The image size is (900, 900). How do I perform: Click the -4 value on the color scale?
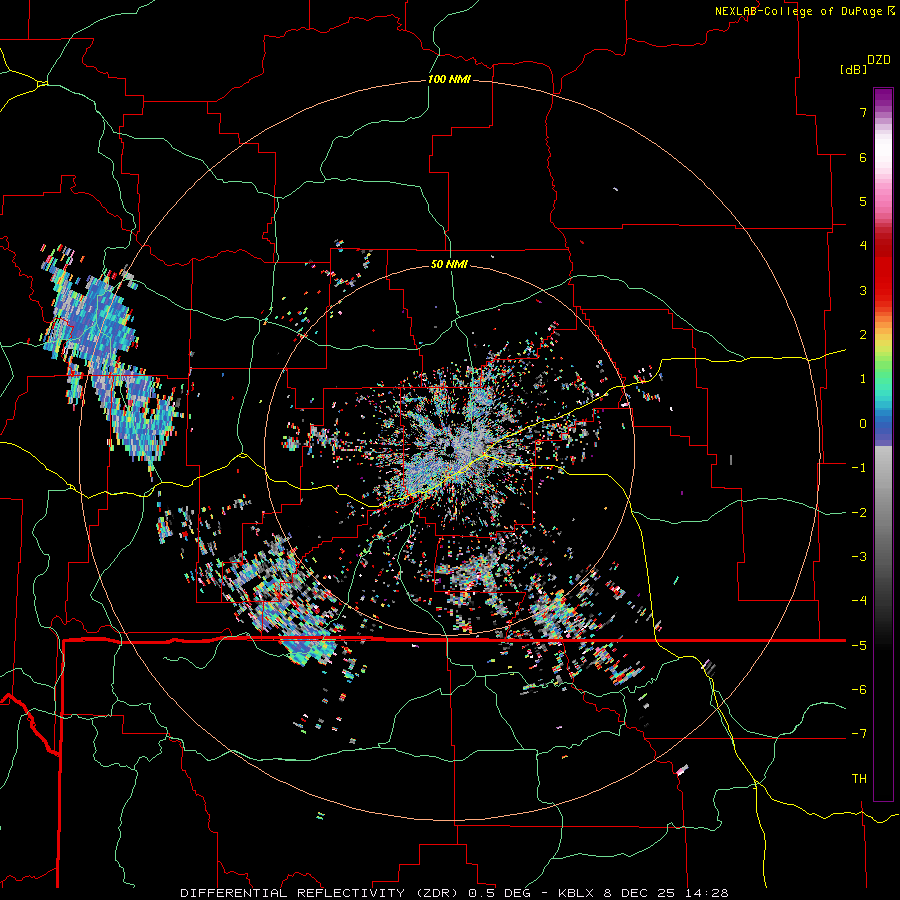point(859,601)
